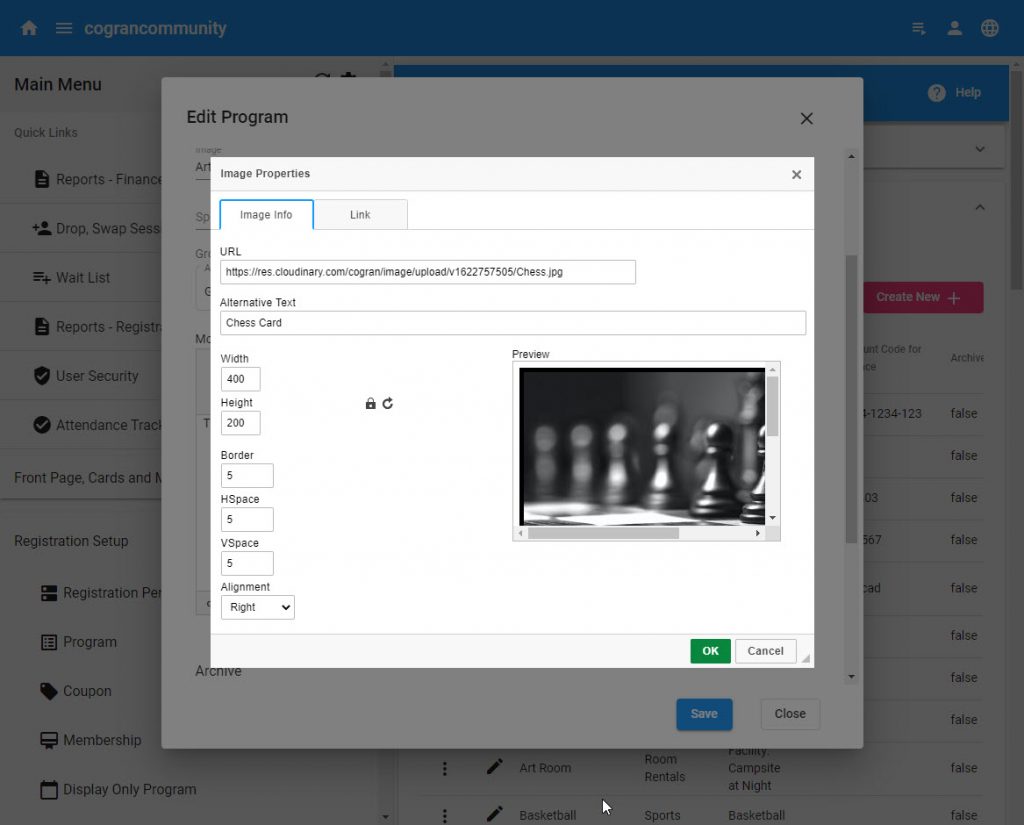Click the Wait List icon
Image resolution: width=1024 pixels, height=825 pixels.
(42, 278)
